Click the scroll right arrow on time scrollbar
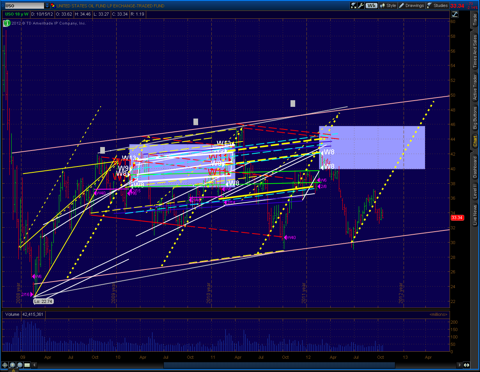 pos(459,365)
